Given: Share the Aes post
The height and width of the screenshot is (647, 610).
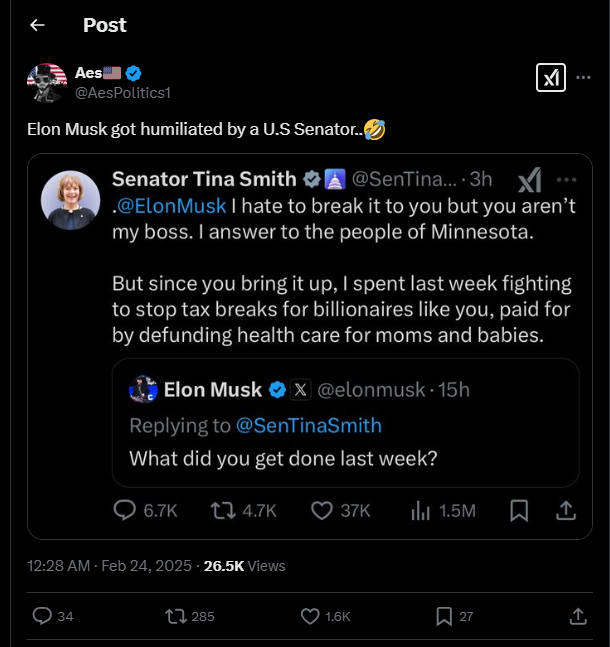Looking at the screenshot, I should click(x=577, y=616).
